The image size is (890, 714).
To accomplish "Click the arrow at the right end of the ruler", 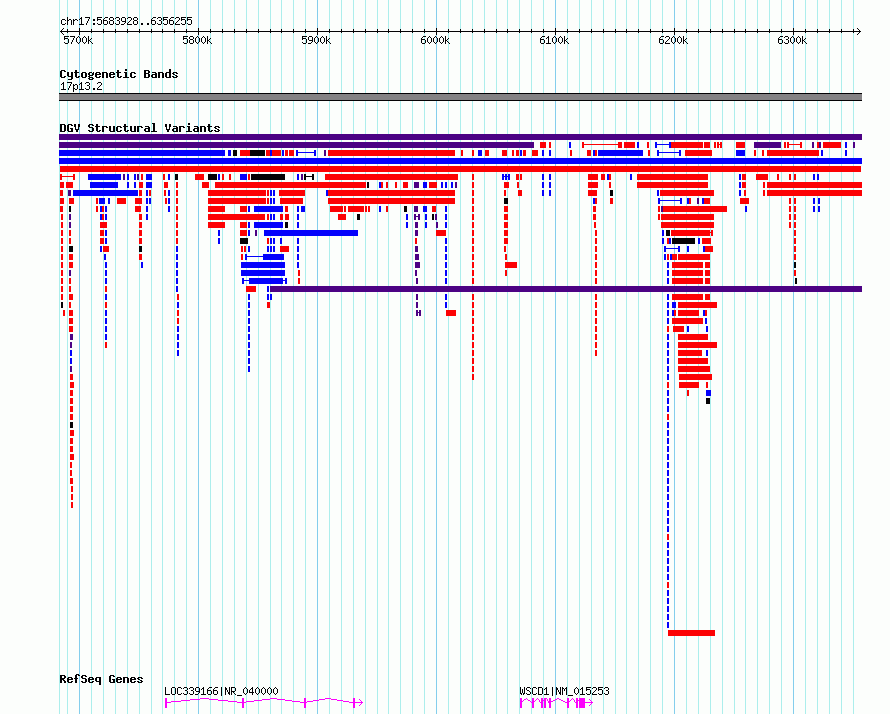I will 858,32.
